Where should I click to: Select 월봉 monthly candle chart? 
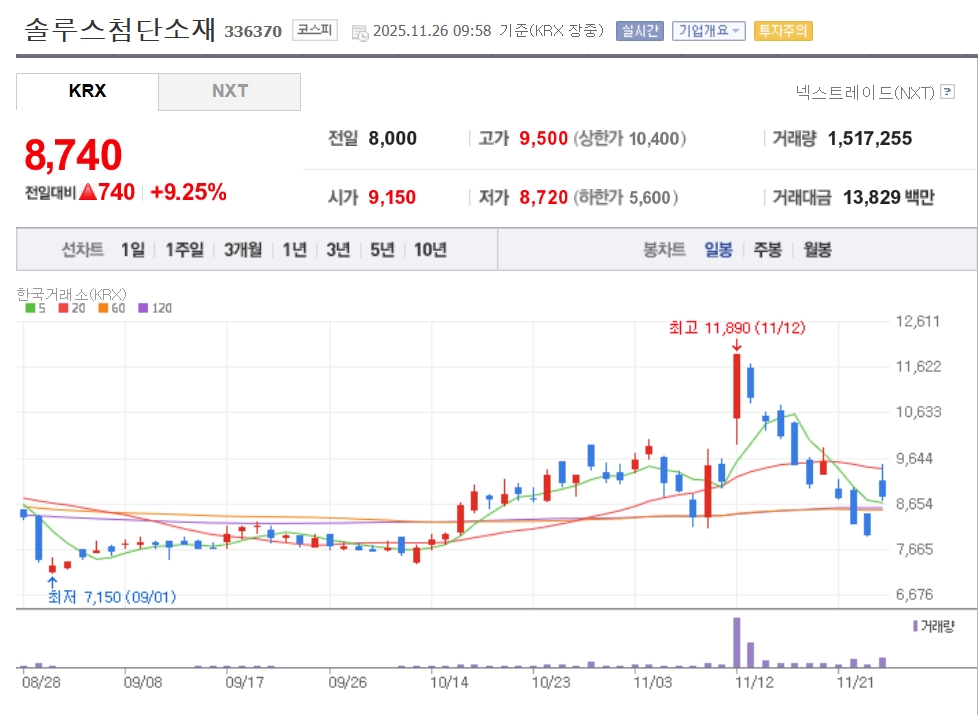817,250
